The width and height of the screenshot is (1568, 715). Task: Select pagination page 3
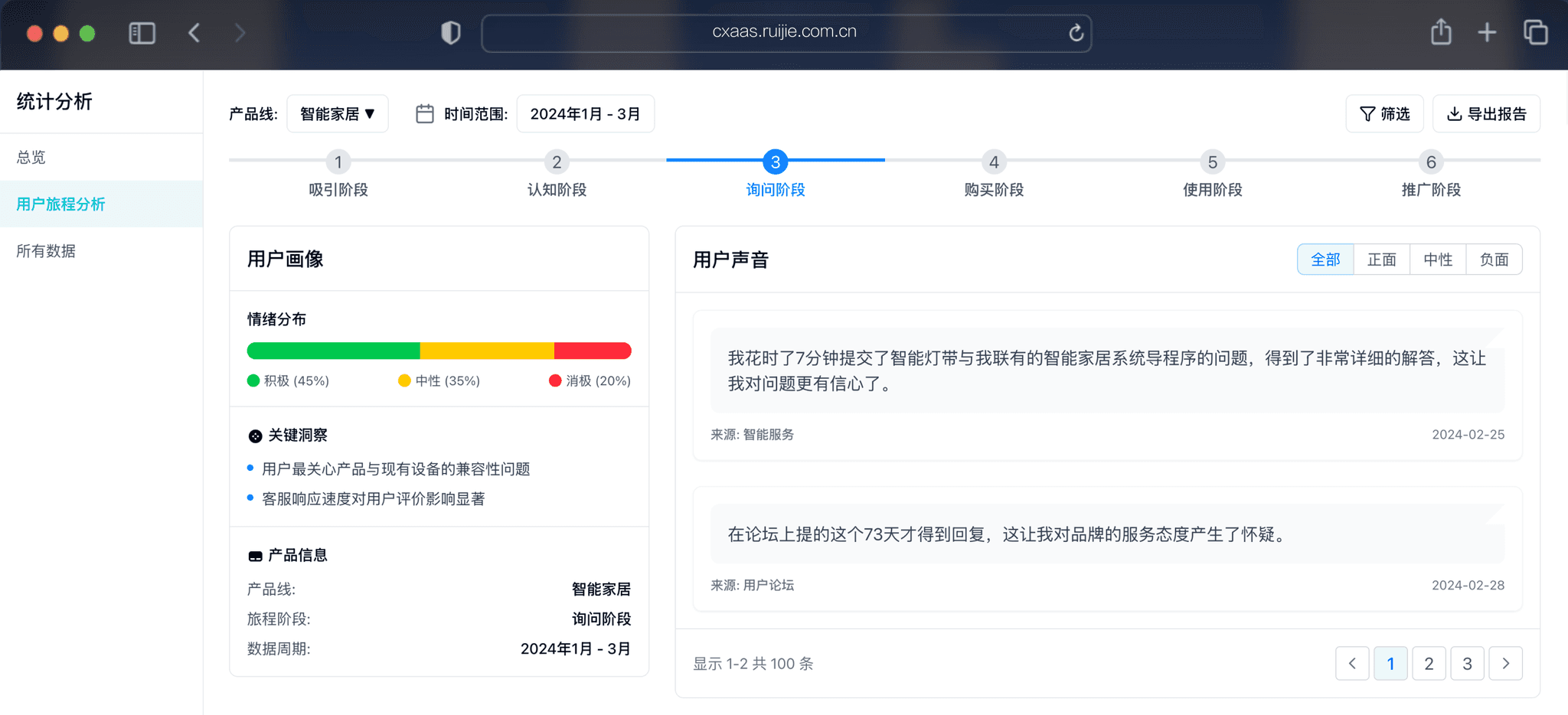click(x=1467, y=664)
